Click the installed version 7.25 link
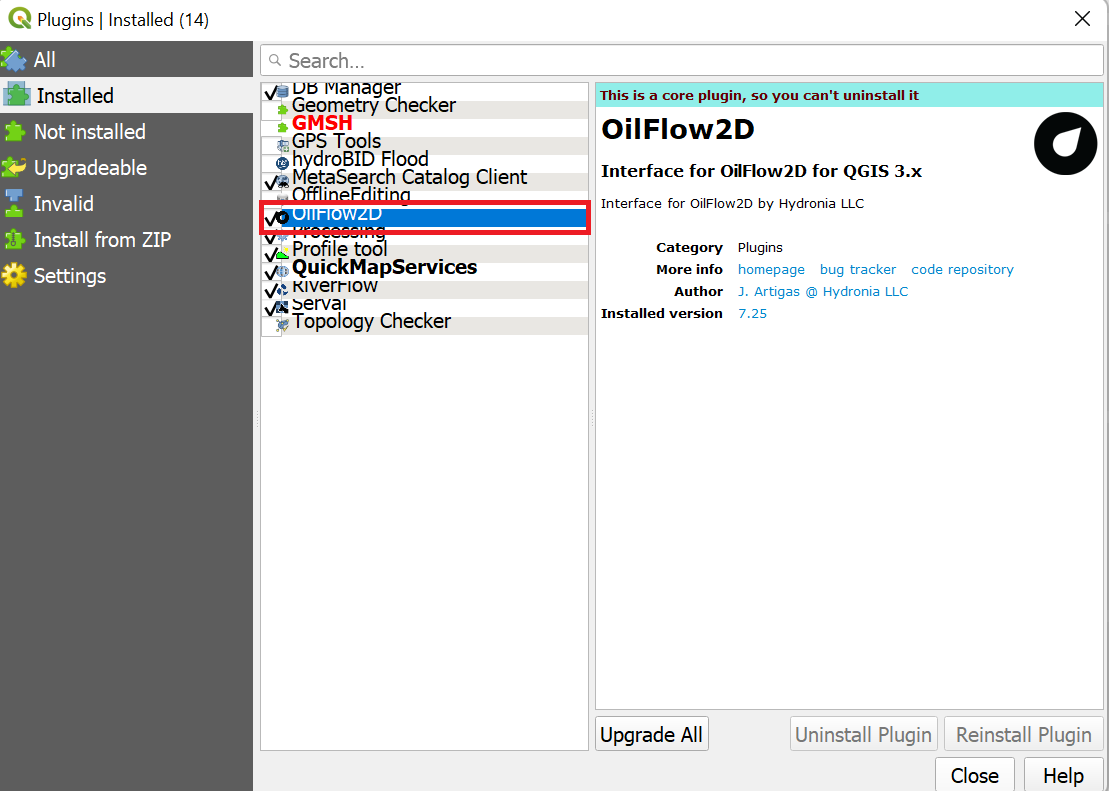 [x=753, y=313]
